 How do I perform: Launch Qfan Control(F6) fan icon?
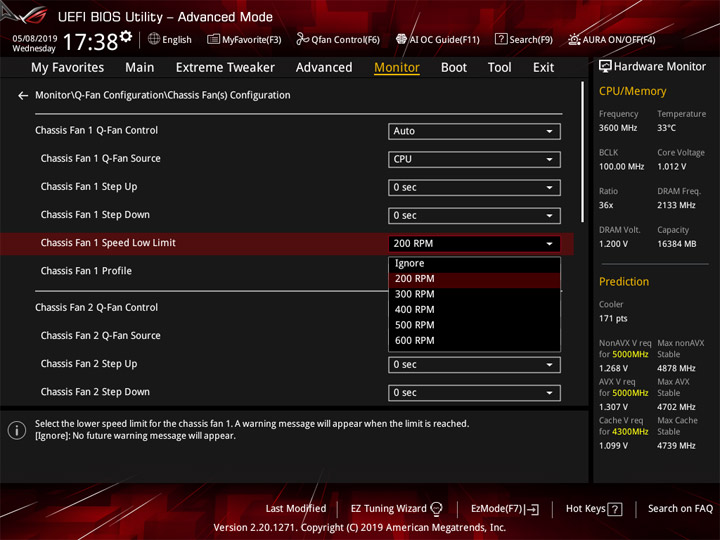click(302, 39)
